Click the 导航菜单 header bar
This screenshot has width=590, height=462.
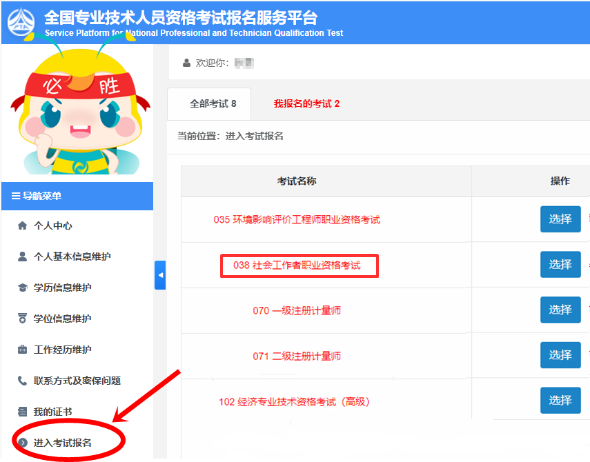click(x=77, y=196)
